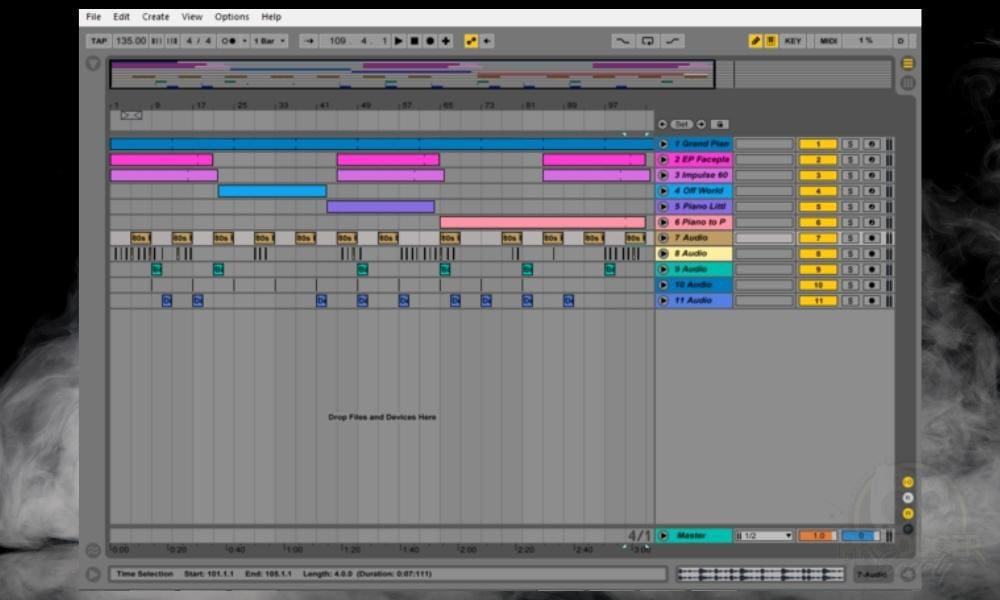
Task: Click the arrangement position field 109.4.1
Action: click(355, 41)
